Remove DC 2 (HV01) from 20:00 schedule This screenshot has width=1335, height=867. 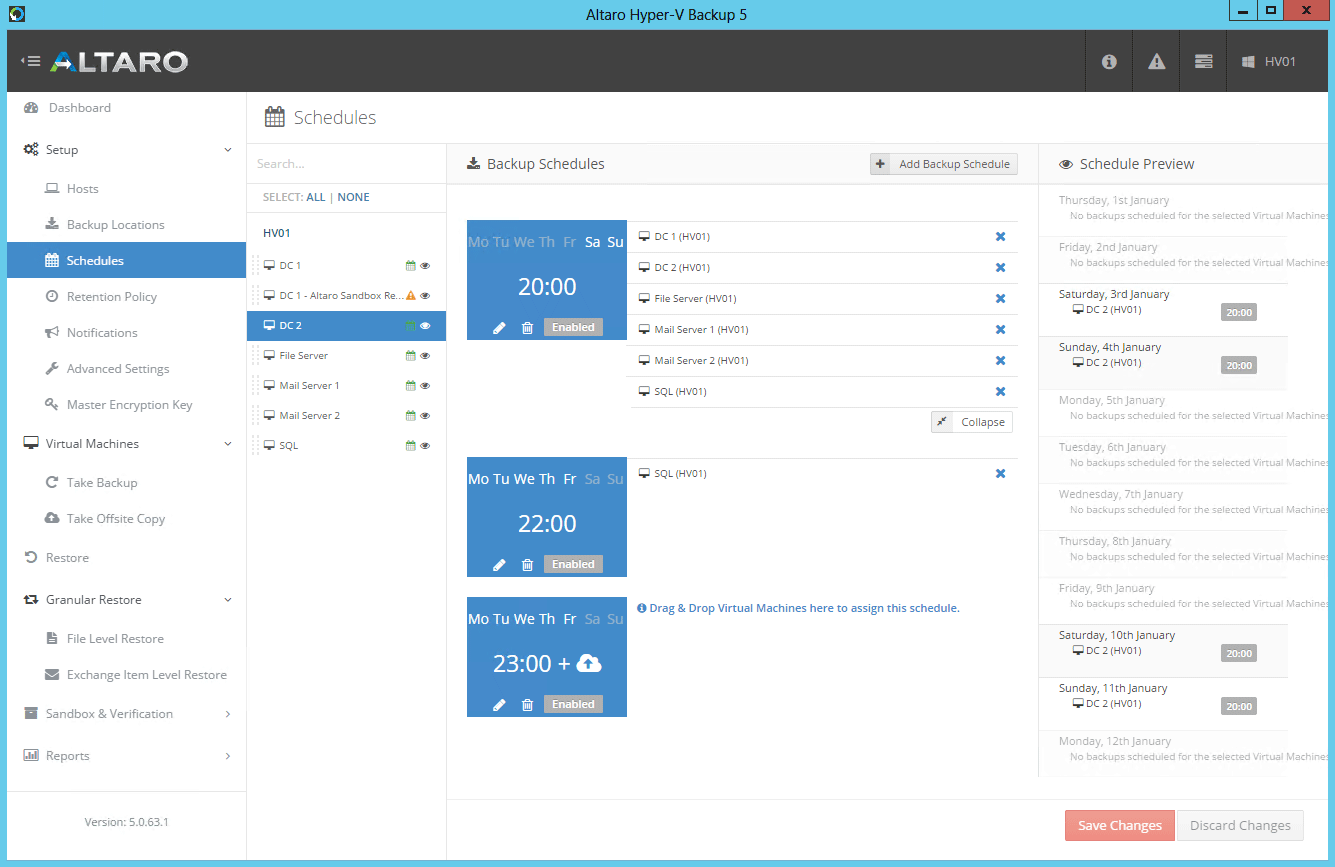(x=1000, y=268)
